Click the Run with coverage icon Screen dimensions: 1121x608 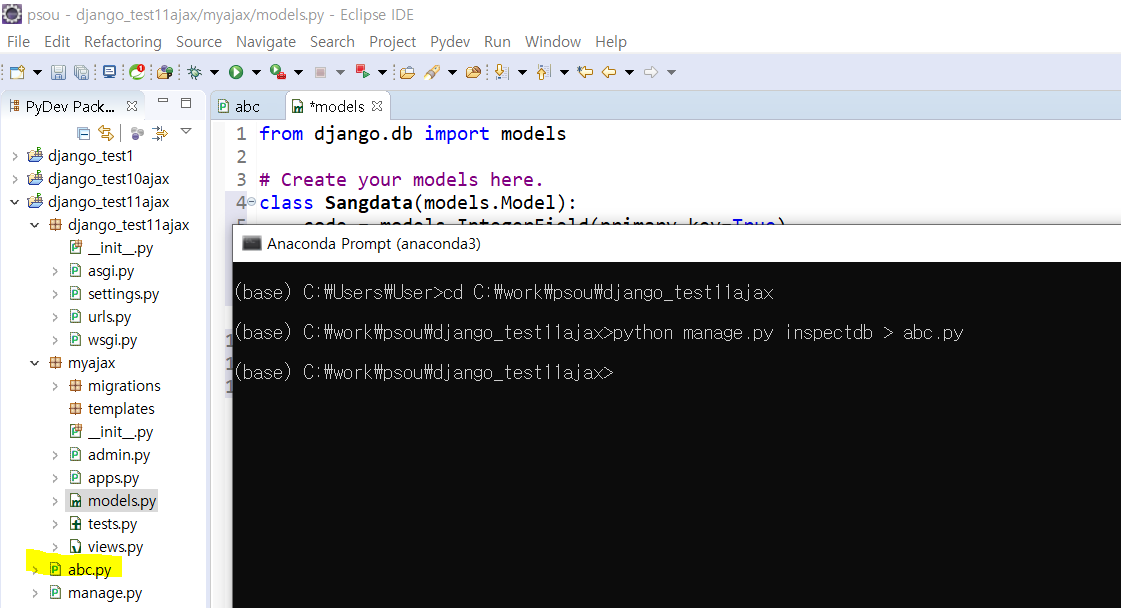coord(278,72)
